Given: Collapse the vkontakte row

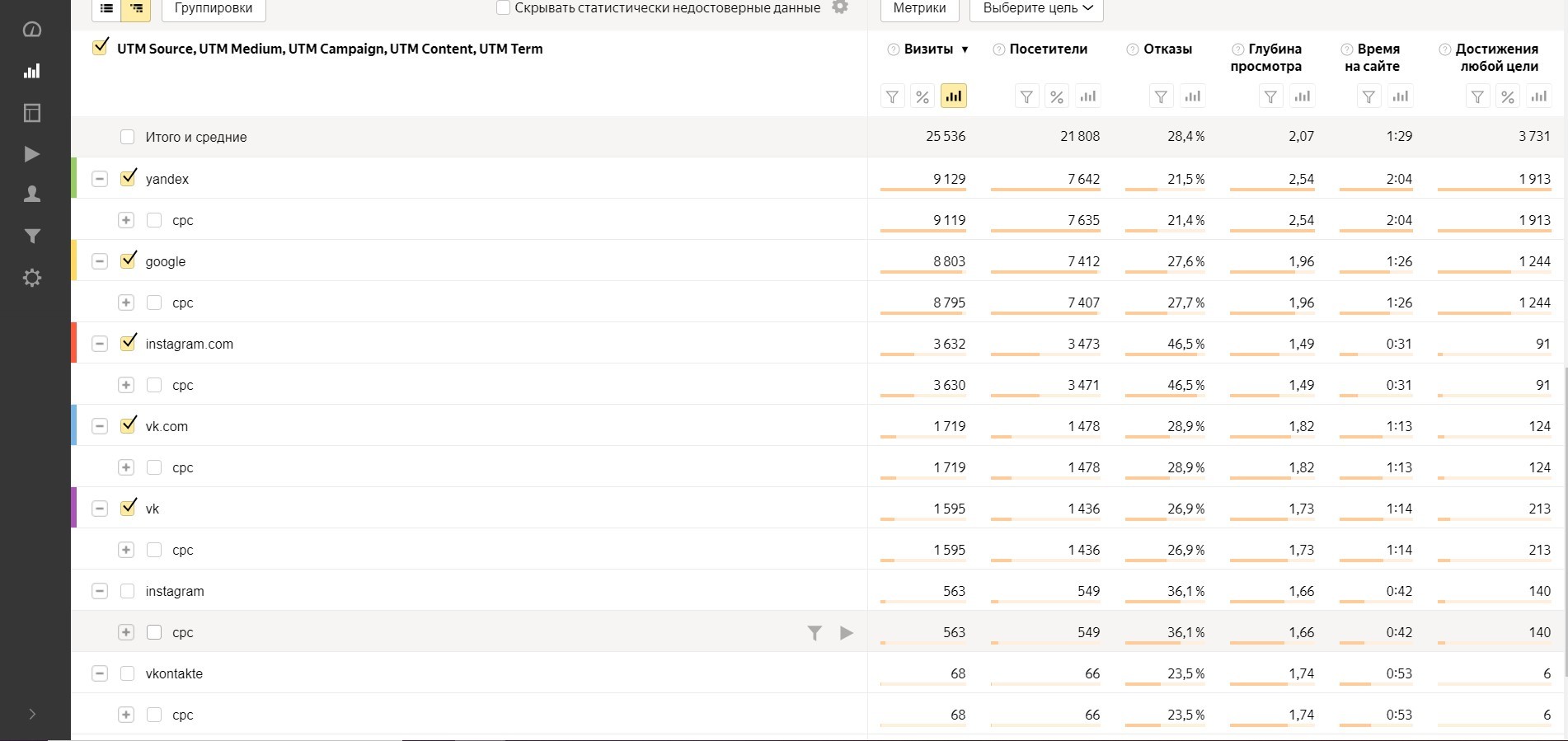Looking at the screenshot, I should (x=100, y=673).
